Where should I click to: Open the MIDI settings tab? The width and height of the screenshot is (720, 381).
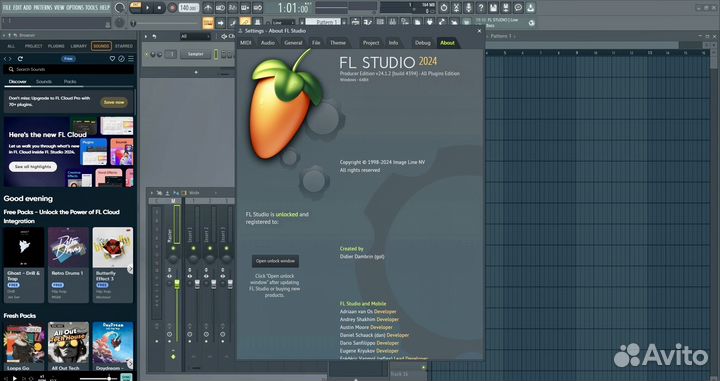246,43
